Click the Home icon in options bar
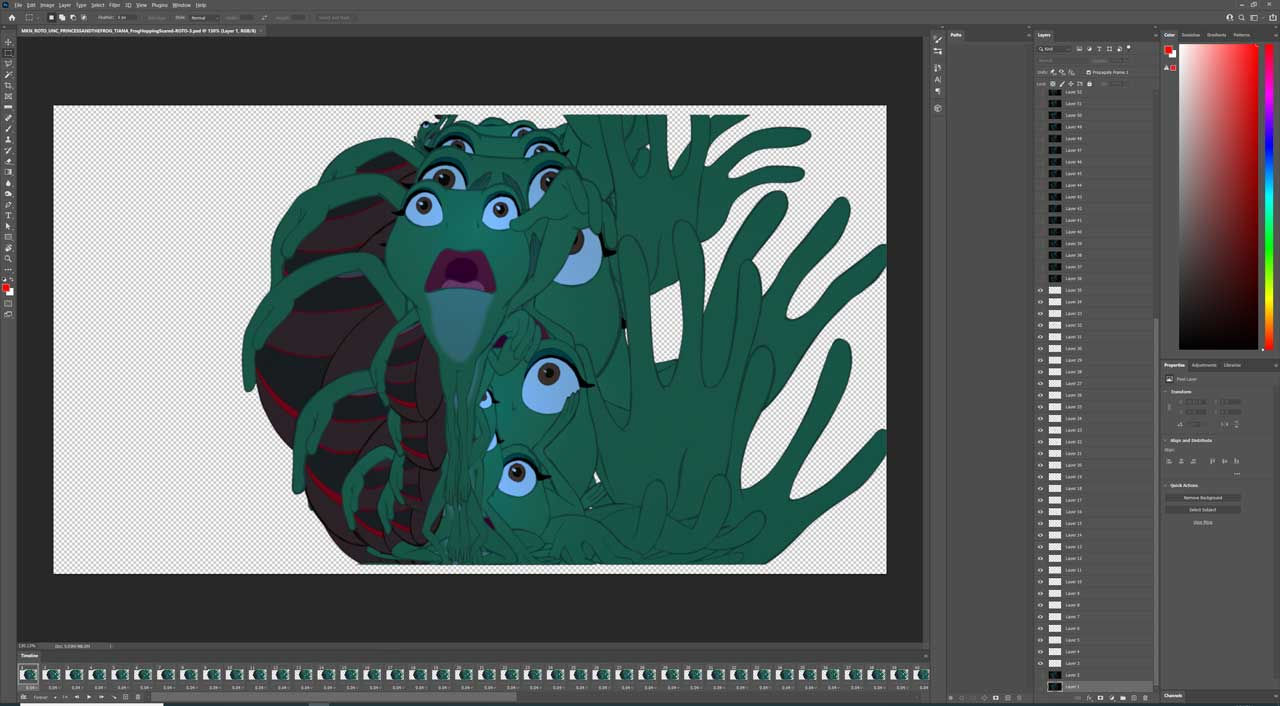 pyautogui.click(x=11, y=17)
